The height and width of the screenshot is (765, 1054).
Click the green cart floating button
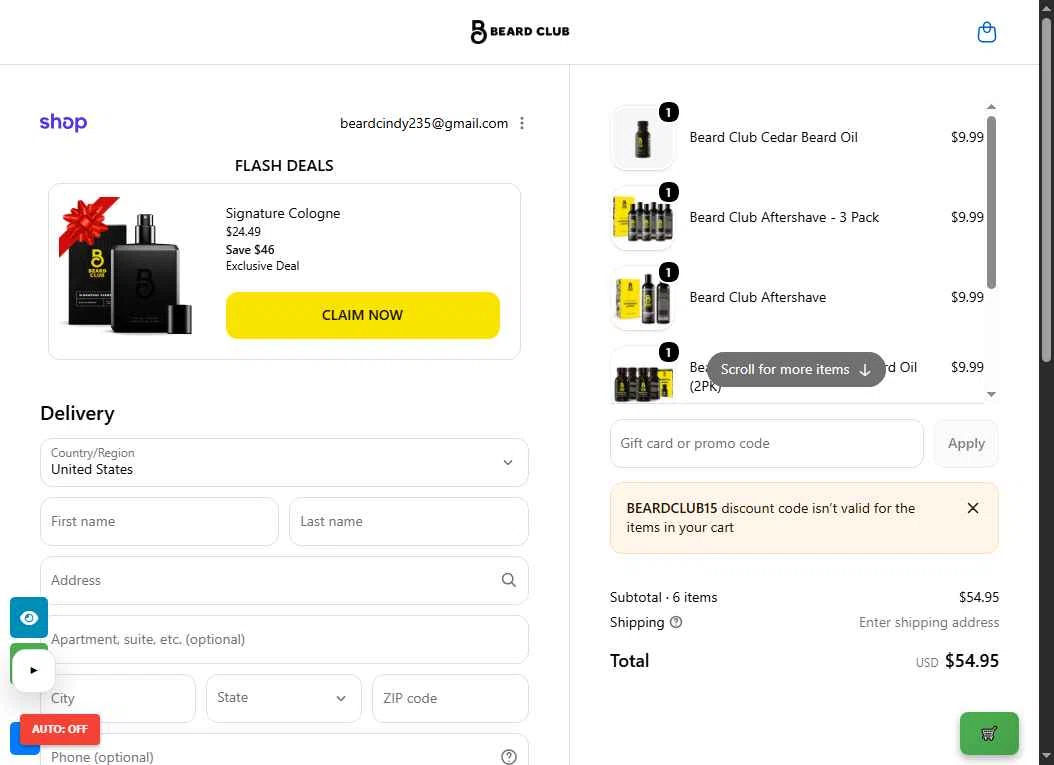click(989, 733)
